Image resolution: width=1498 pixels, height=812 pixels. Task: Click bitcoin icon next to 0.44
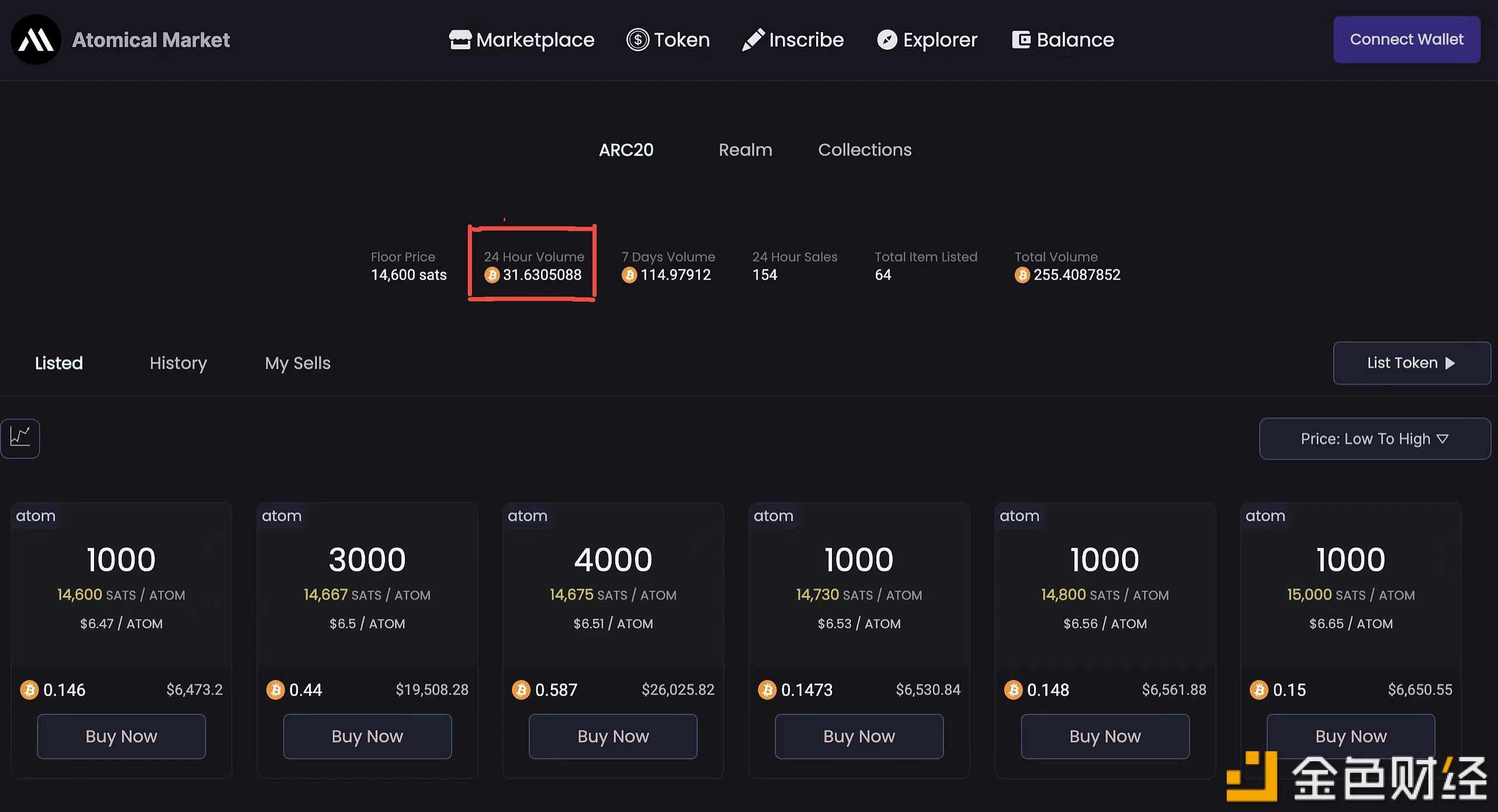[x=275, y=690]
